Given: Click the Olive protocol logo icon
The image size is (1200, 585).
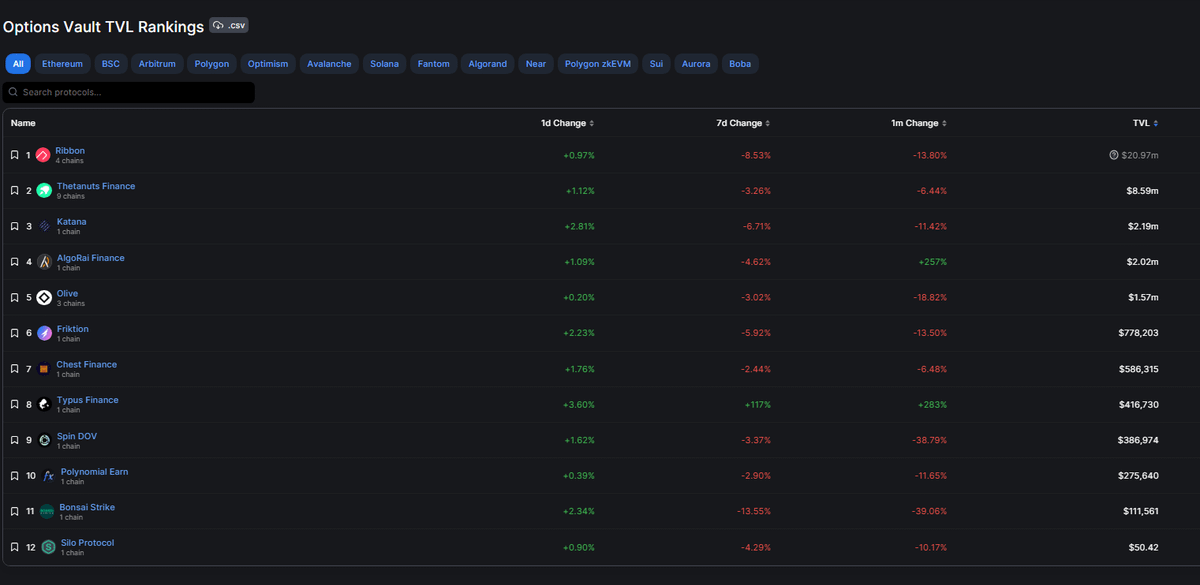Looking at the screenshot, I should pyautogui.click(x=44, y=298).
